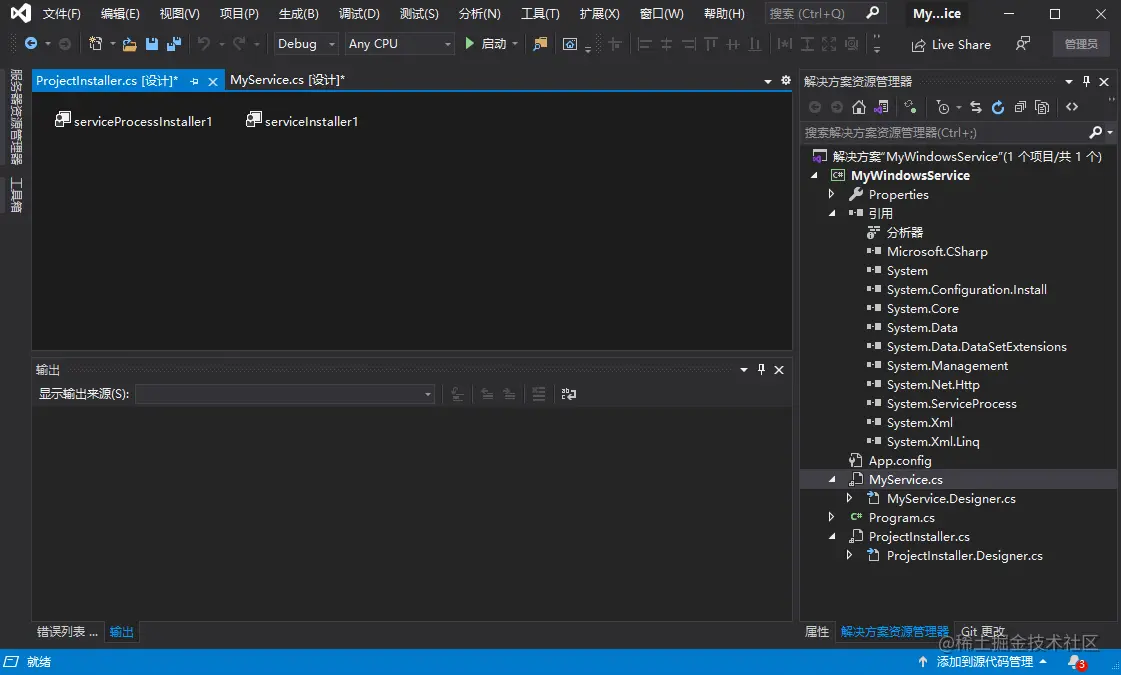The width and height of the screenshot is (1121, 675).
Task: Open the Debug configuration dropdown
Action: [x=307, y=44]
